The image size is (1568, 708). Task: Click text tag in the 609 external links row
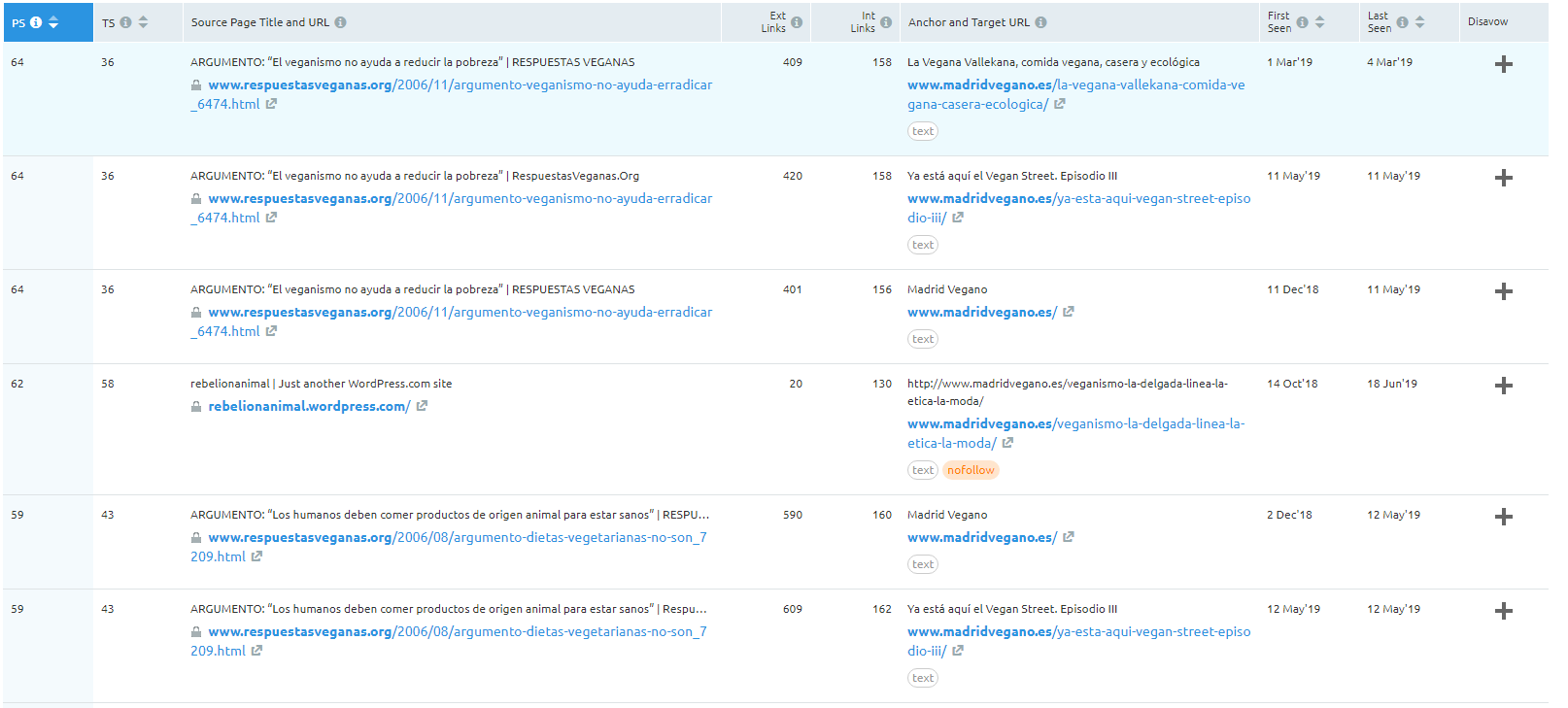click(923, 678)
